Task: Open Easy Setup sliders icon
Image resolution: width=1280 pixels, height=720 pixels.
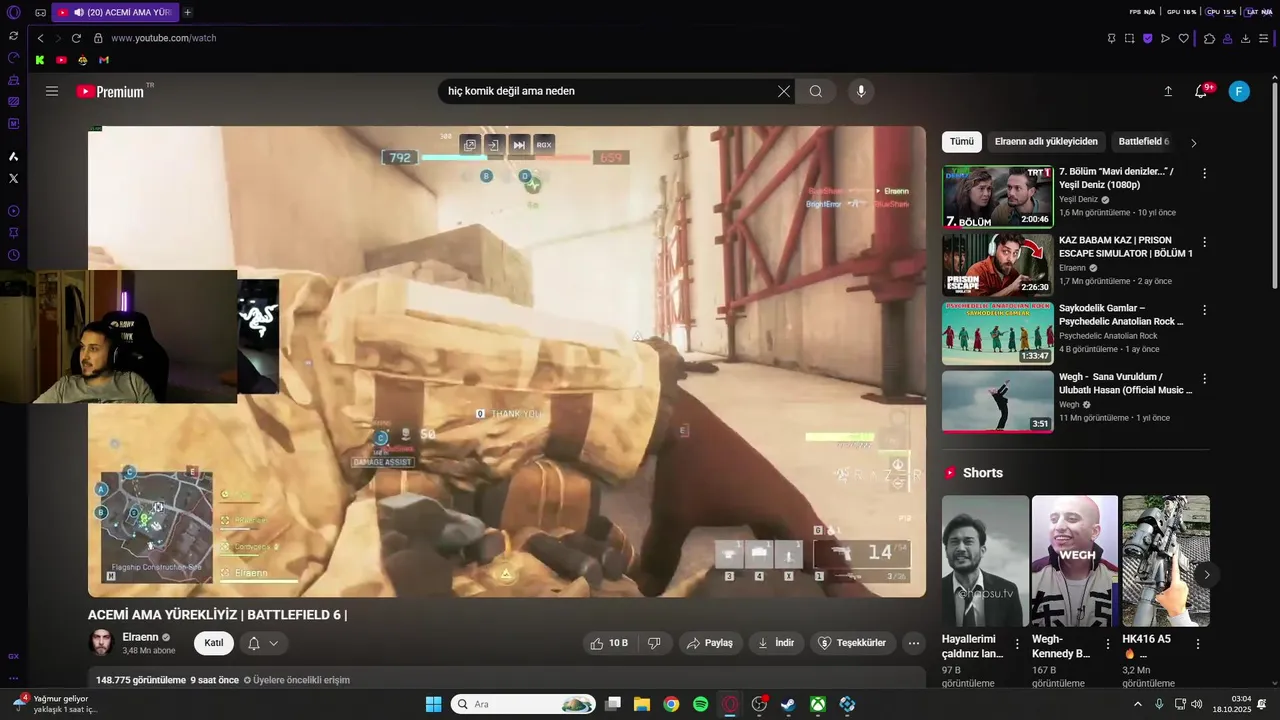Action: point(1264,38)
